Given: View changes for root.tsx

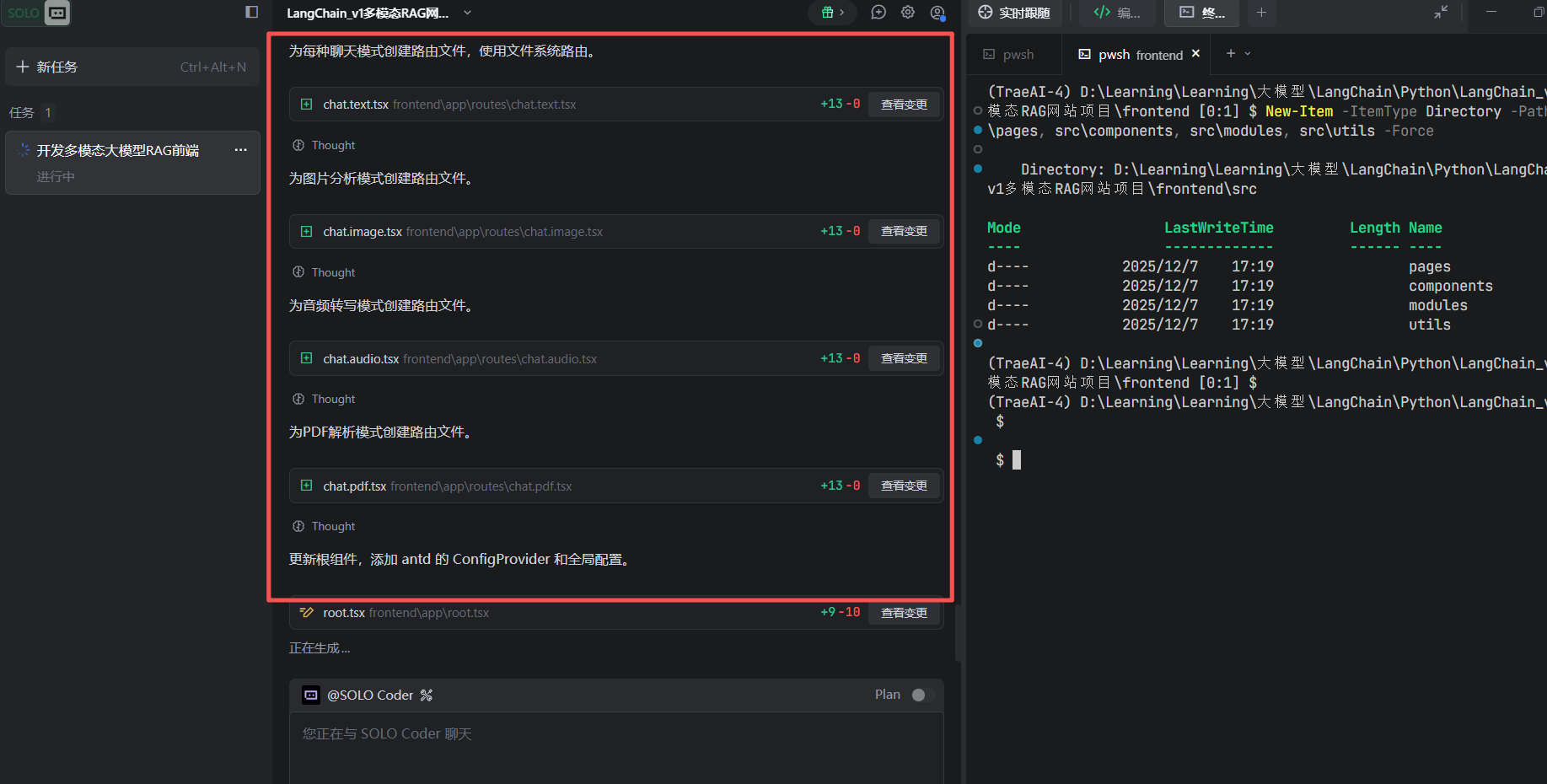Looking at the screenshot, I should (904, 613).
